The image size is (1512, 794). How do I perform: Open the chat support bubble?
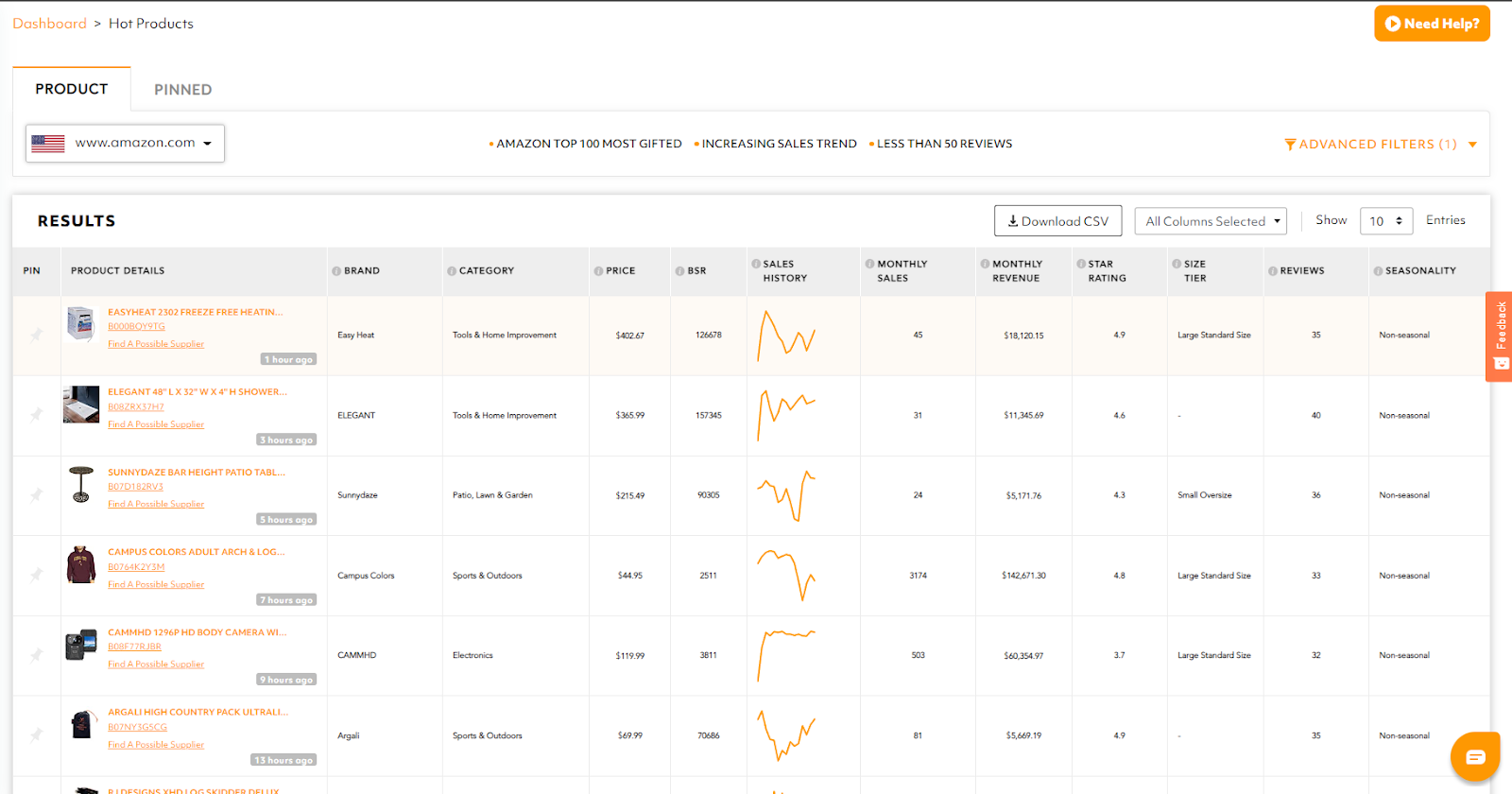coord(1475,756)
